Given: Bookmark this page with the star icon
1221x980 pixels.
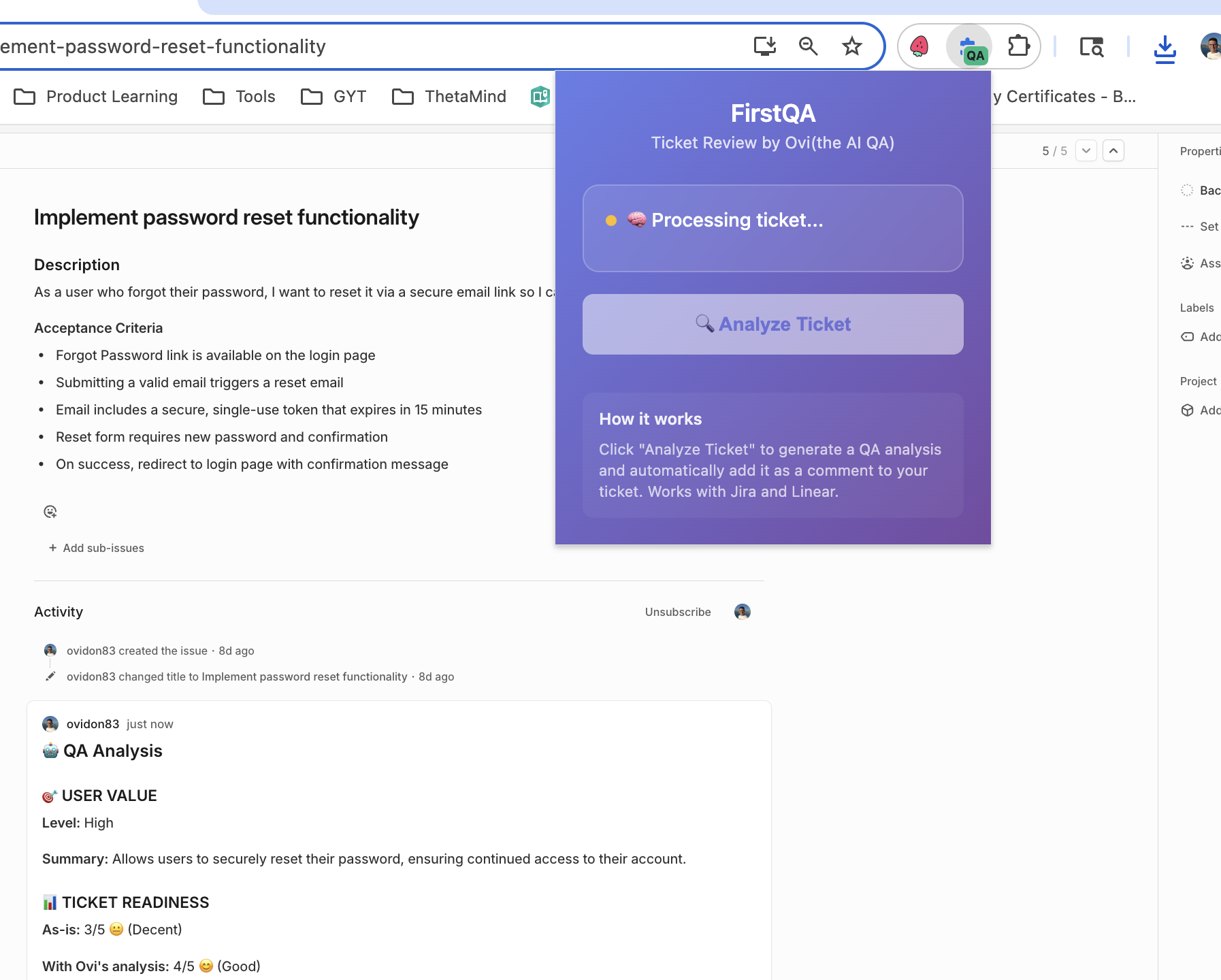Looking at the screenshot, I should click(851, 46).
